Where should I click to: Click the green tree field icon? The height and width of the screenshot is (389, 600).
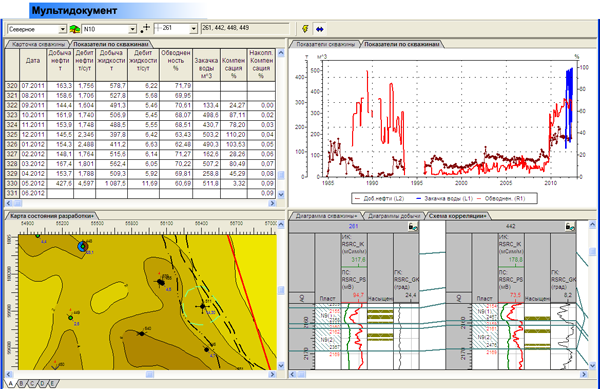75,29
